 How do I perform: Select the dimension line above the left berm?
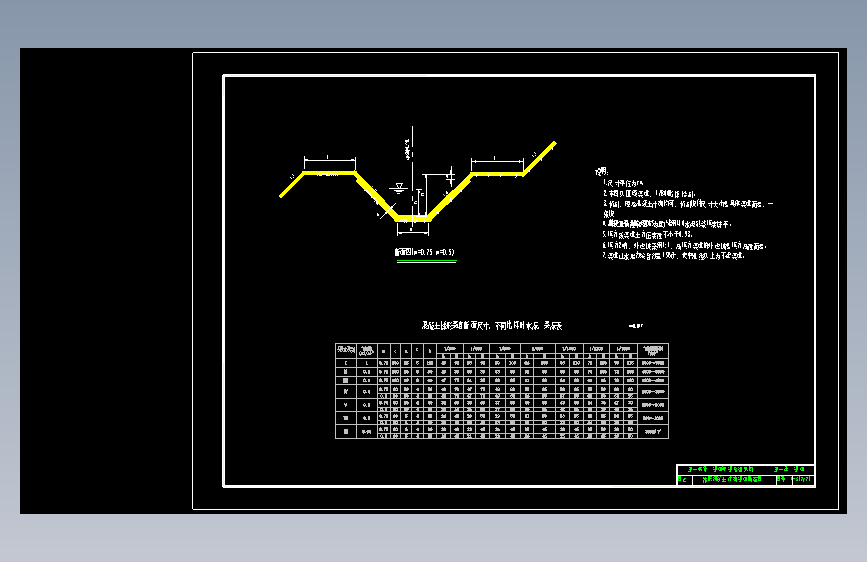point(330,160)
